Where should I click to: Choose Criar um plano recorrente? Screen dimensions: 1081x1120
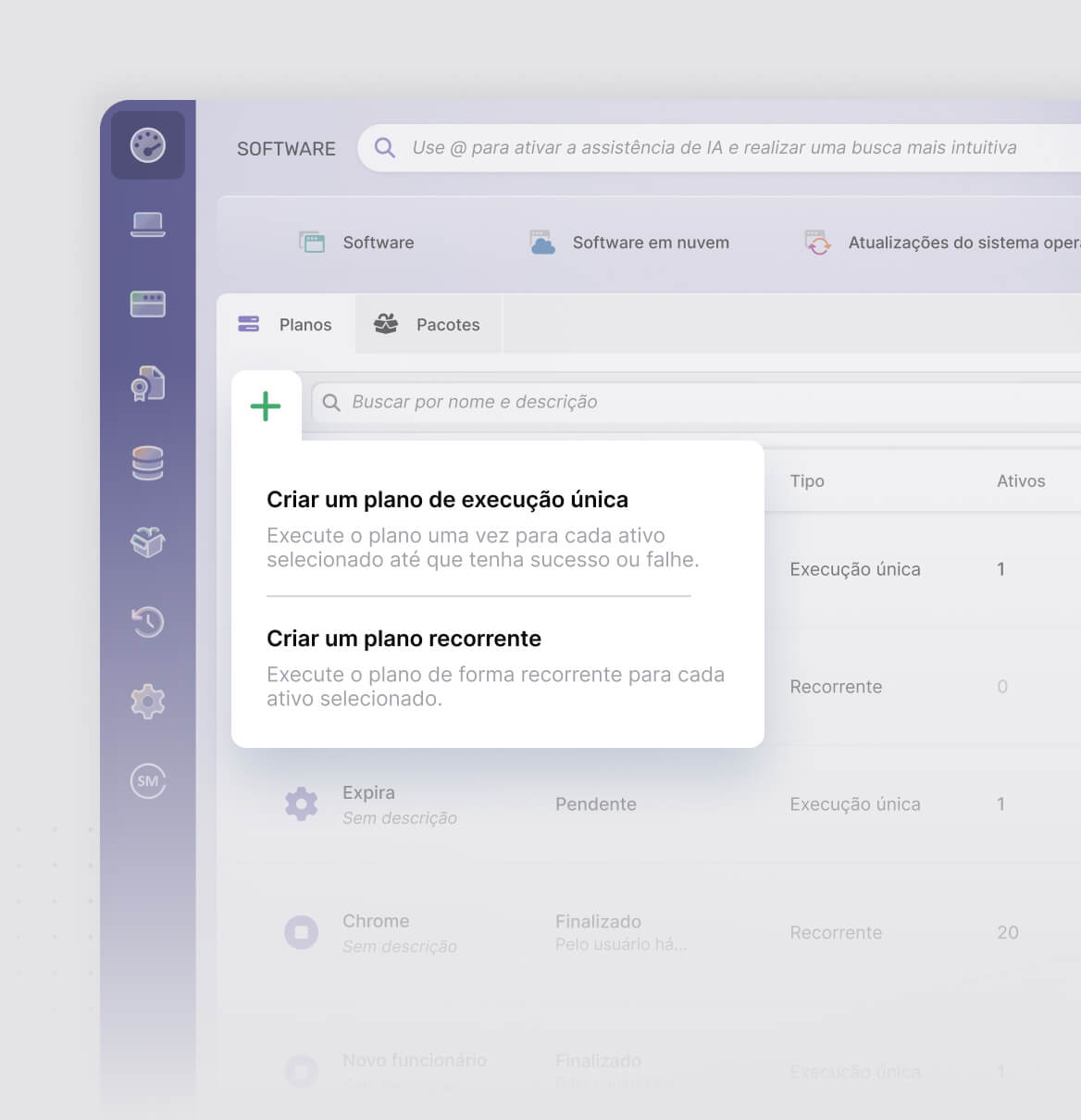(404, 639)
